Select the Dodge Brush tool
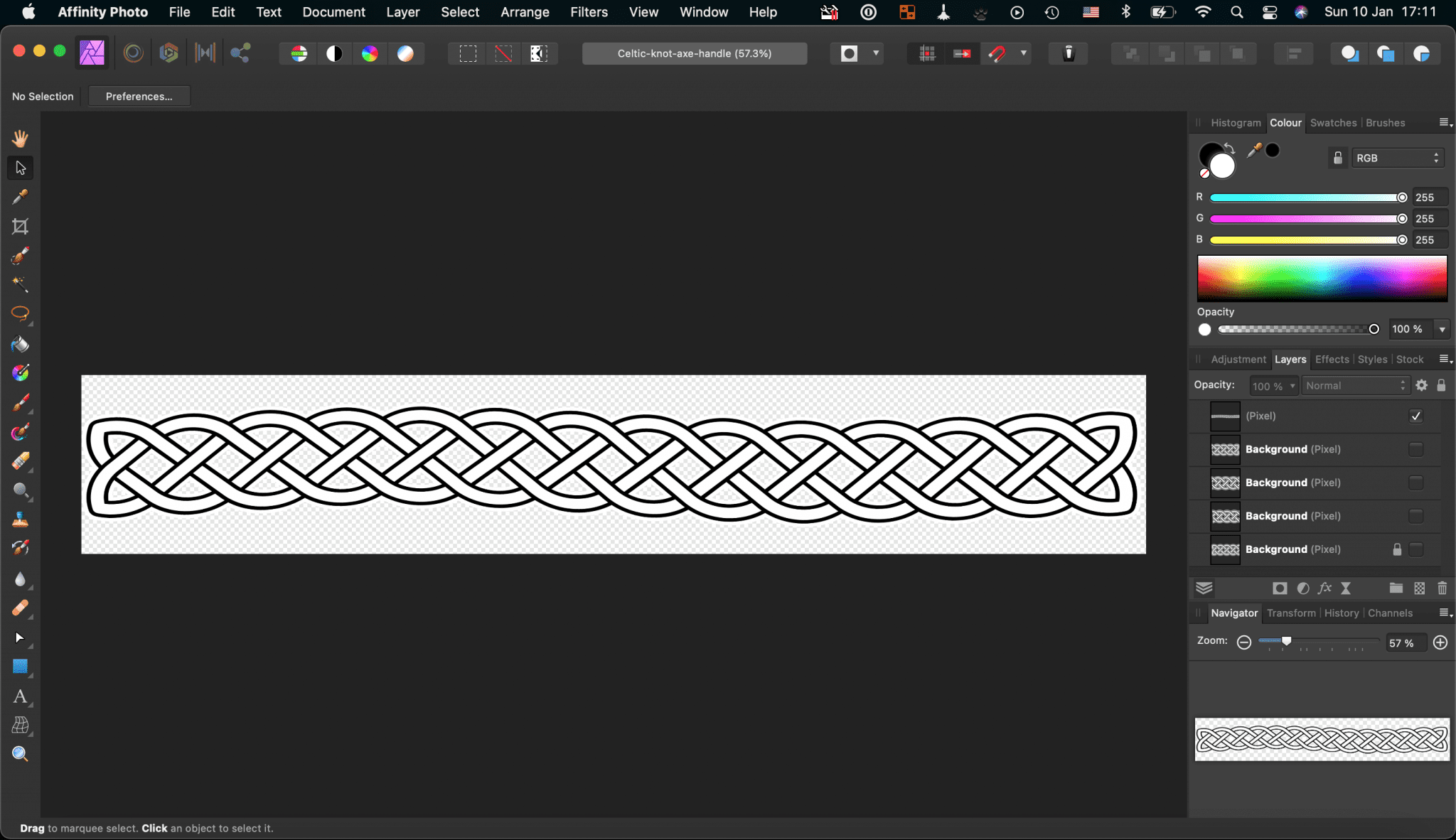The image size is (1456, 840). (20, 490)
